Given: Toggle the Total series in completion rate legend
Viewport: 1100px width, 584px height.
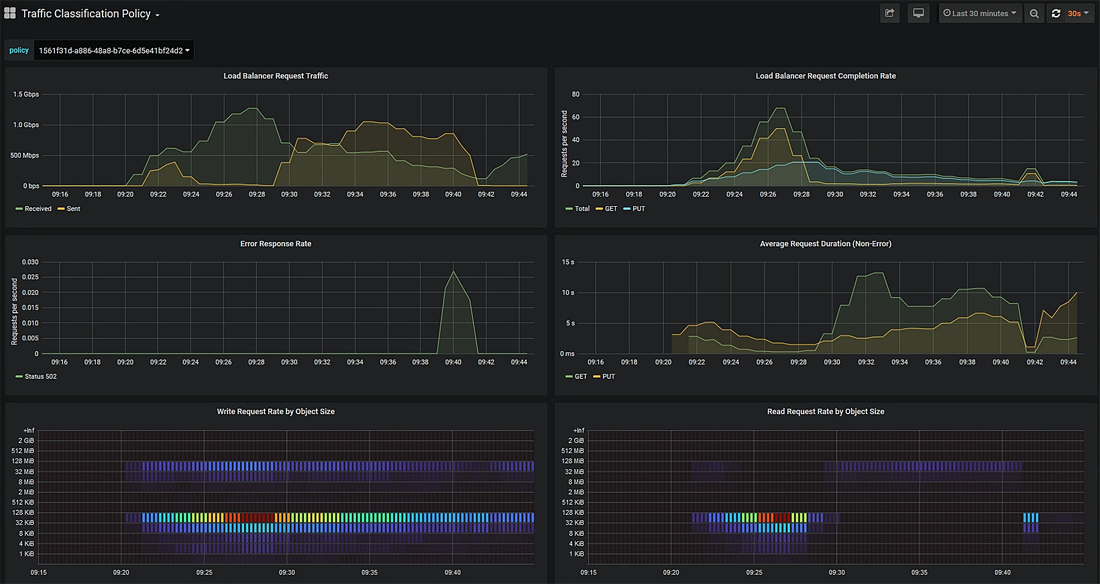Looking at the screenshot, I should point(582,209).
